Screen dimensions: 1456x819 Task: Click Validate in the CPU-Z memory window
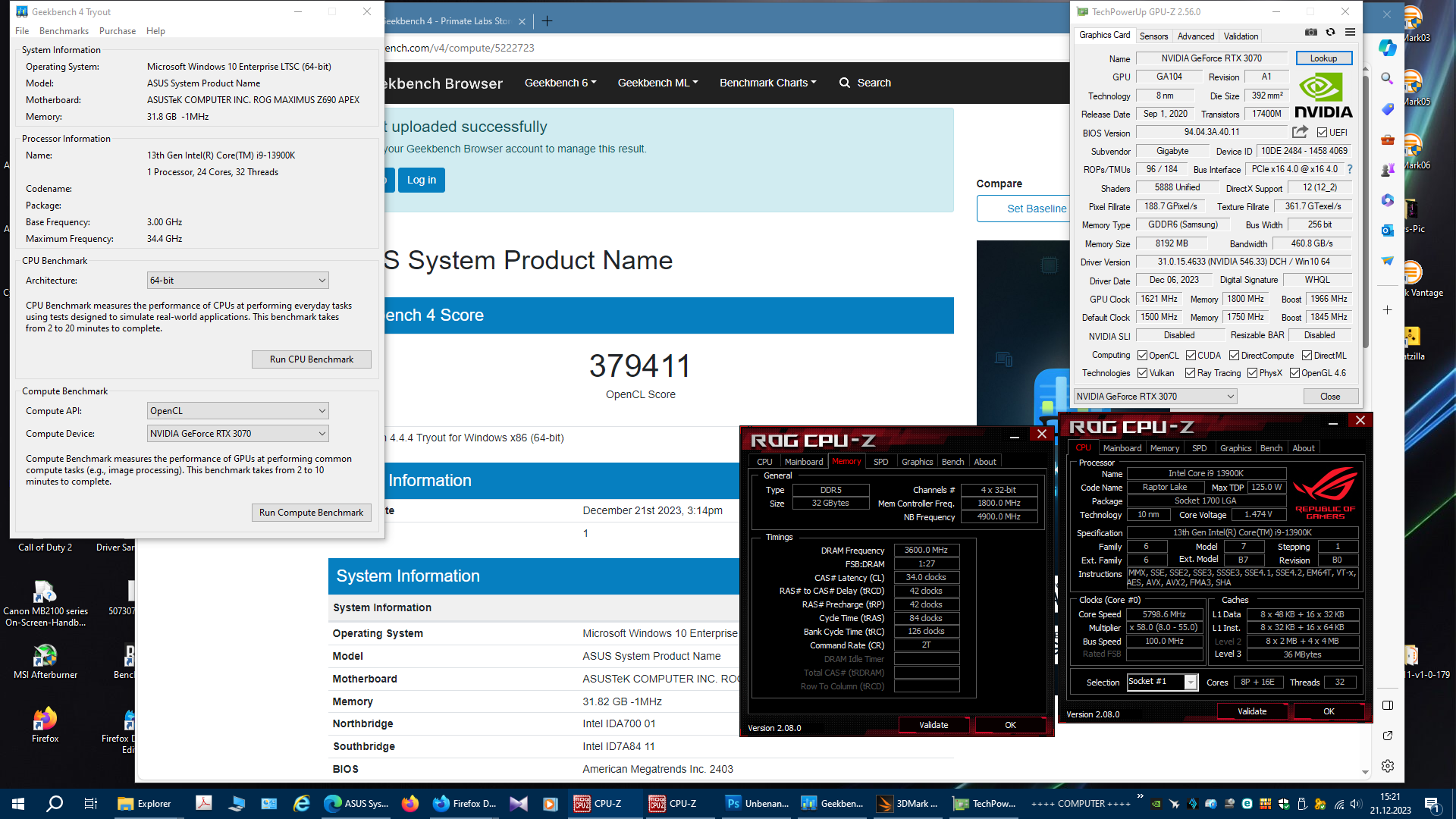934,725
